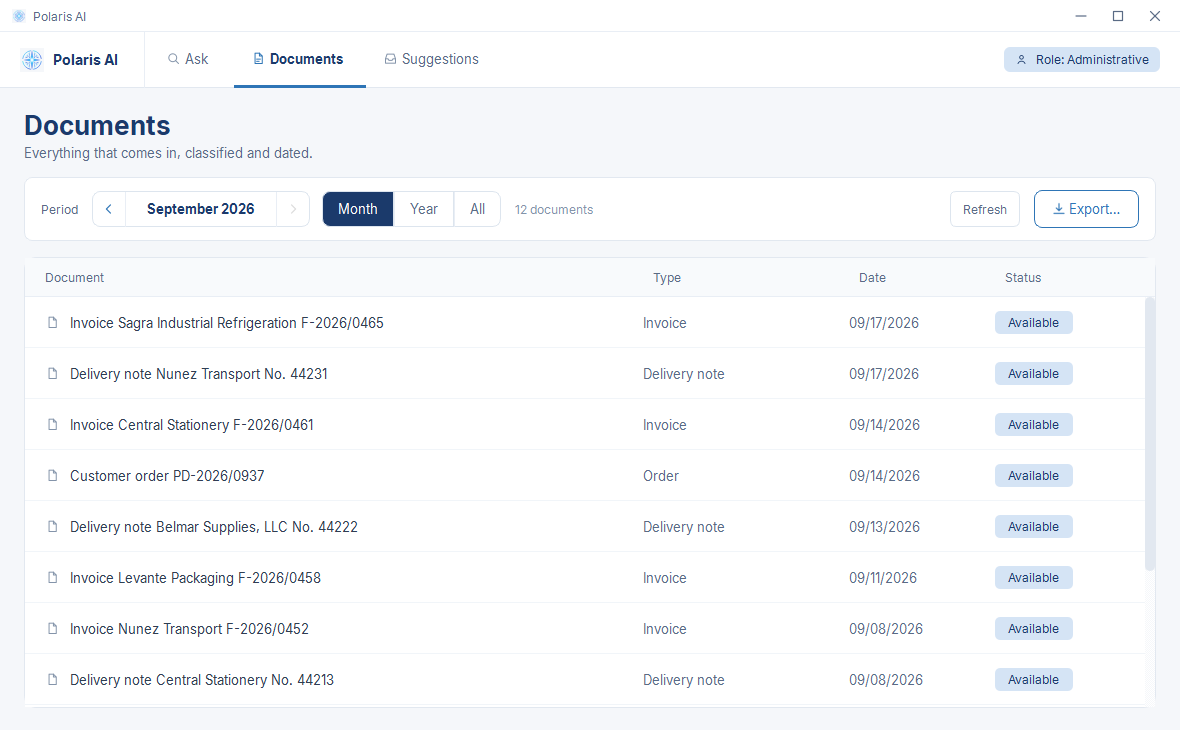Click the Delivery note type cell for No. 44222
This screenshot has height=730, width=1180.
683,527
